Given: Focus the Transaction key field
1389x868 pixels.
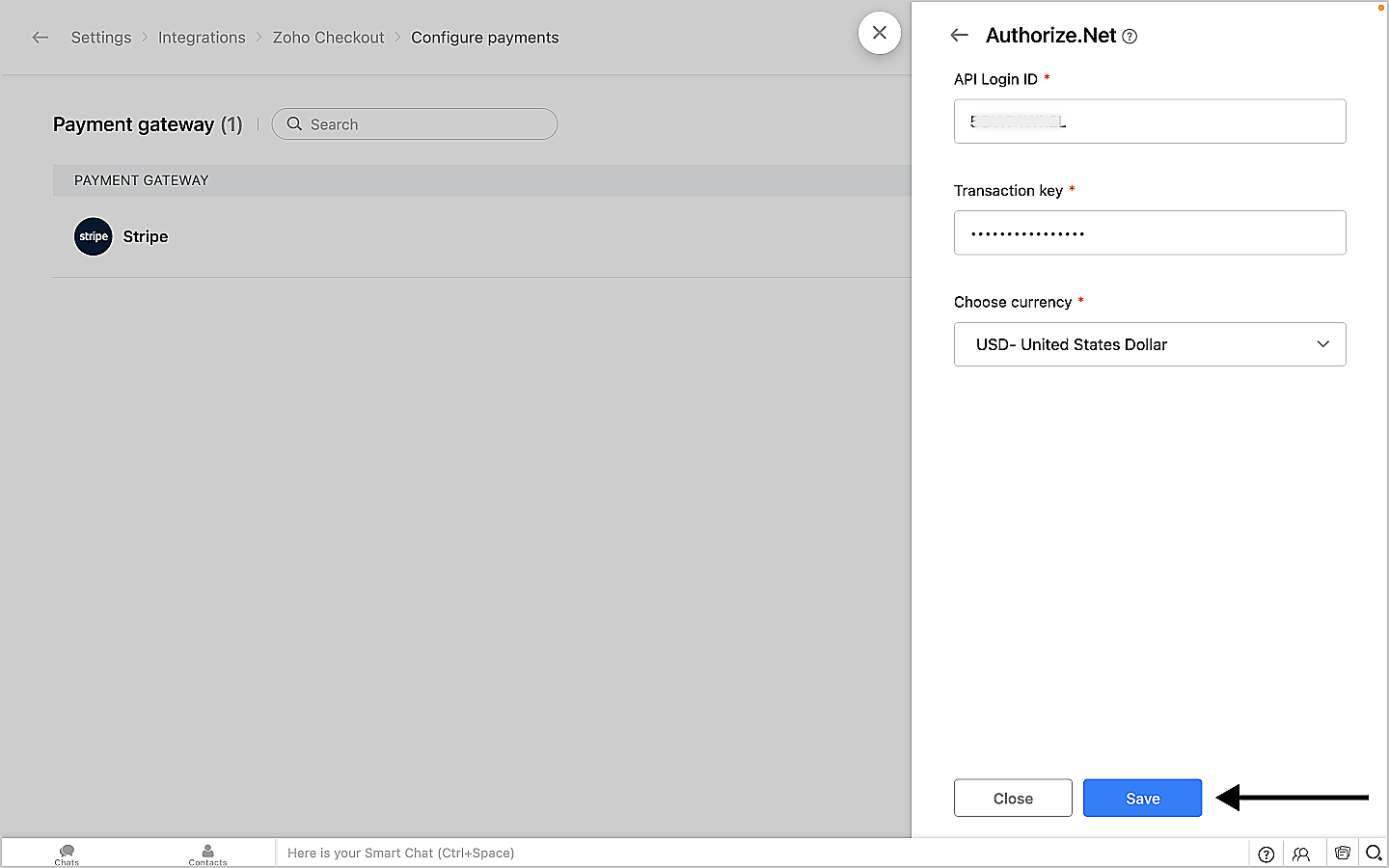Looking at the screenshot, I should click(1150, 232).
